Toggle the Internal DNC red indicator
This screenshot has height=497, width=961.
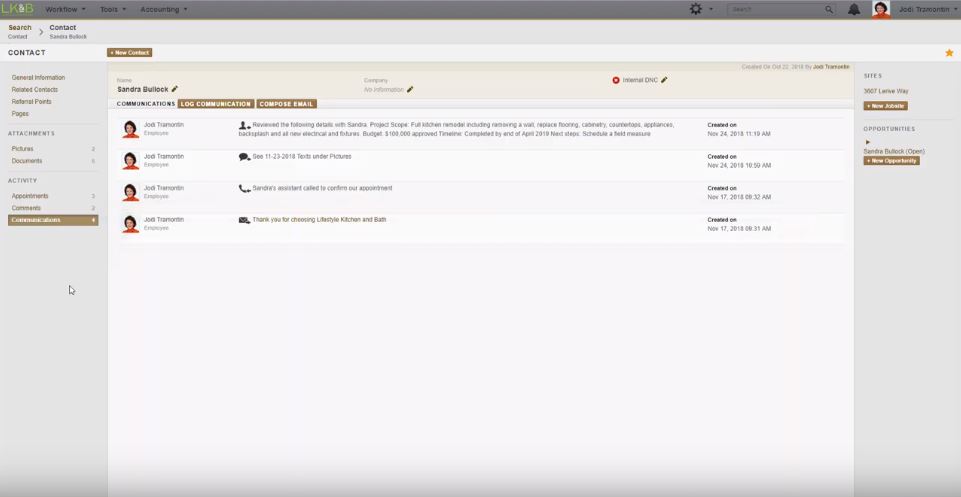(616, 80)
